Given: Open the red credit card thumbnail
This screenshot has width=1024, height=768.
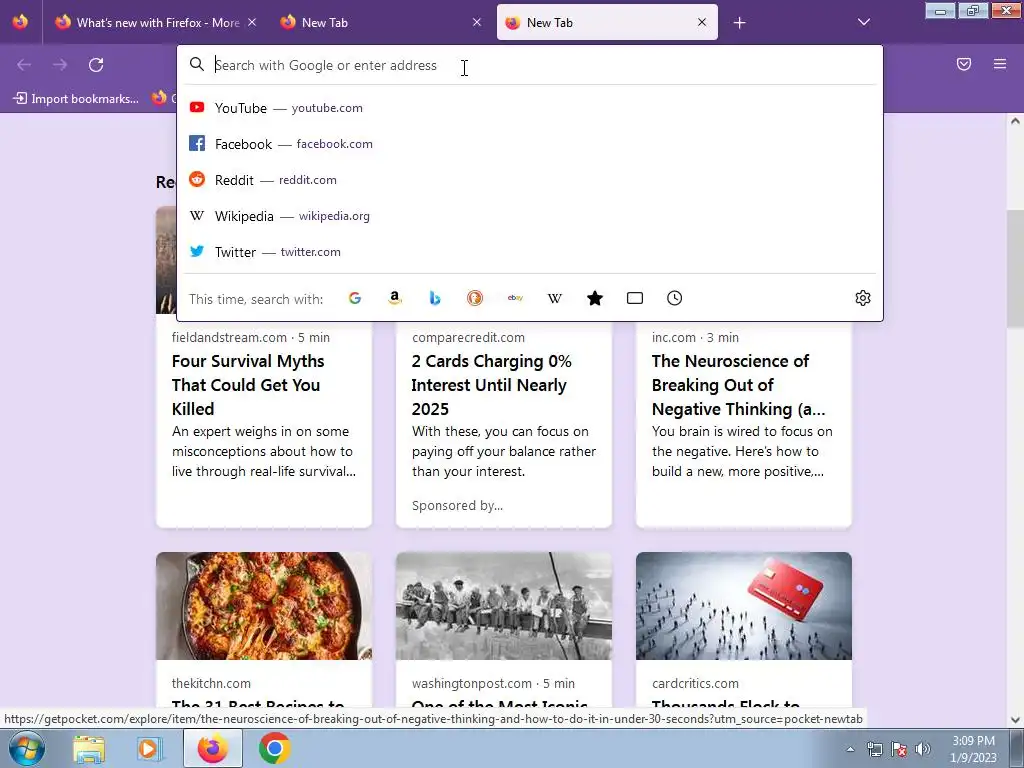Looking at the screenshot, I should click(744, 606).
